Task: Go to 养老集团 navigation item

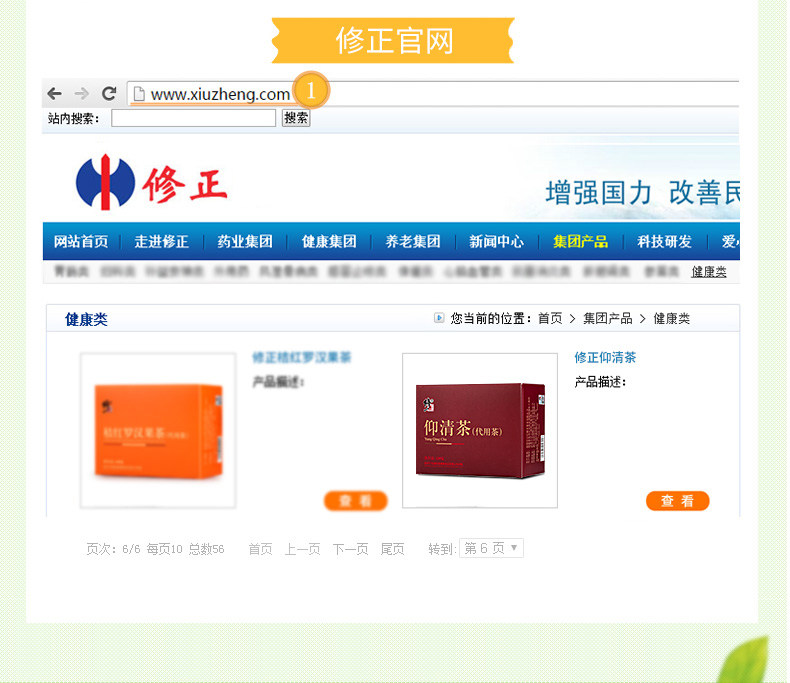Action: tap(413, 242)
